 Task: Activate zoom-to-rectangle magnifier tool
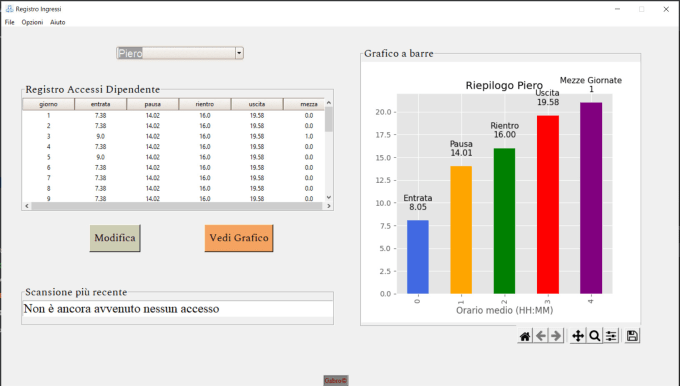(x=595, y=336)
